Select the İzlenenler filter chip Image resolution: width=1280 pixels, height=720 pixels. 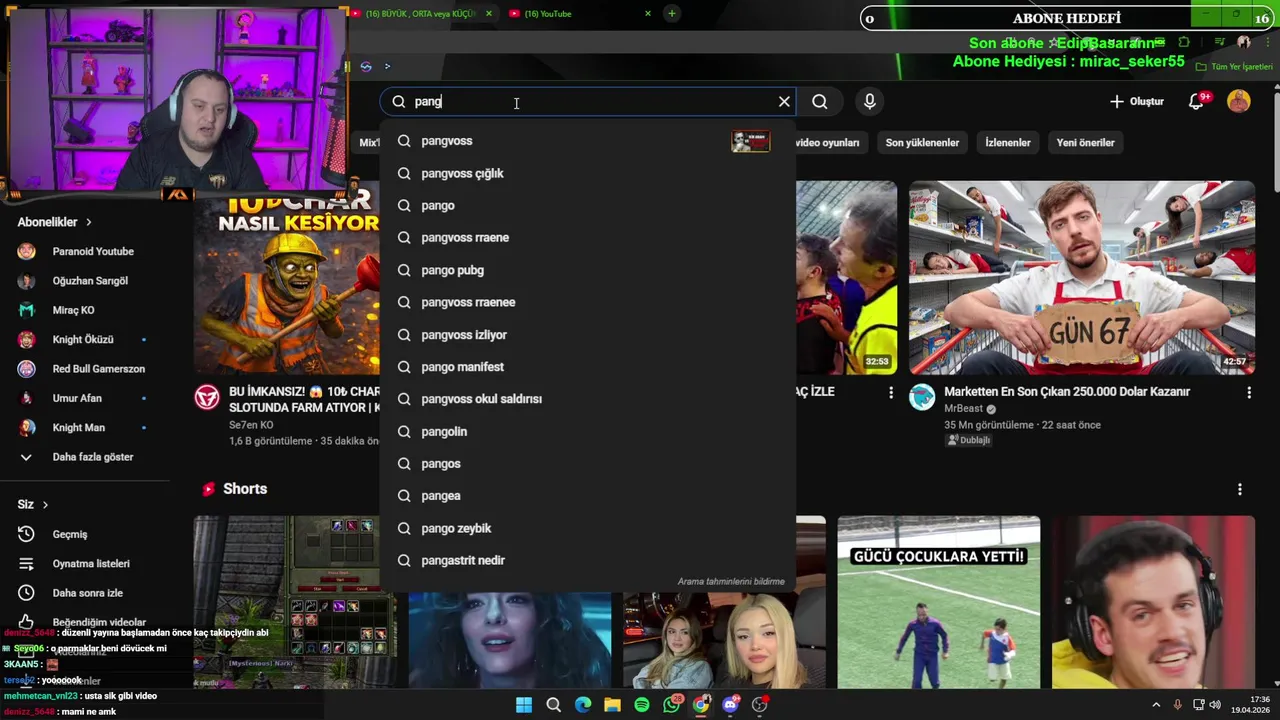(1008, 142)
